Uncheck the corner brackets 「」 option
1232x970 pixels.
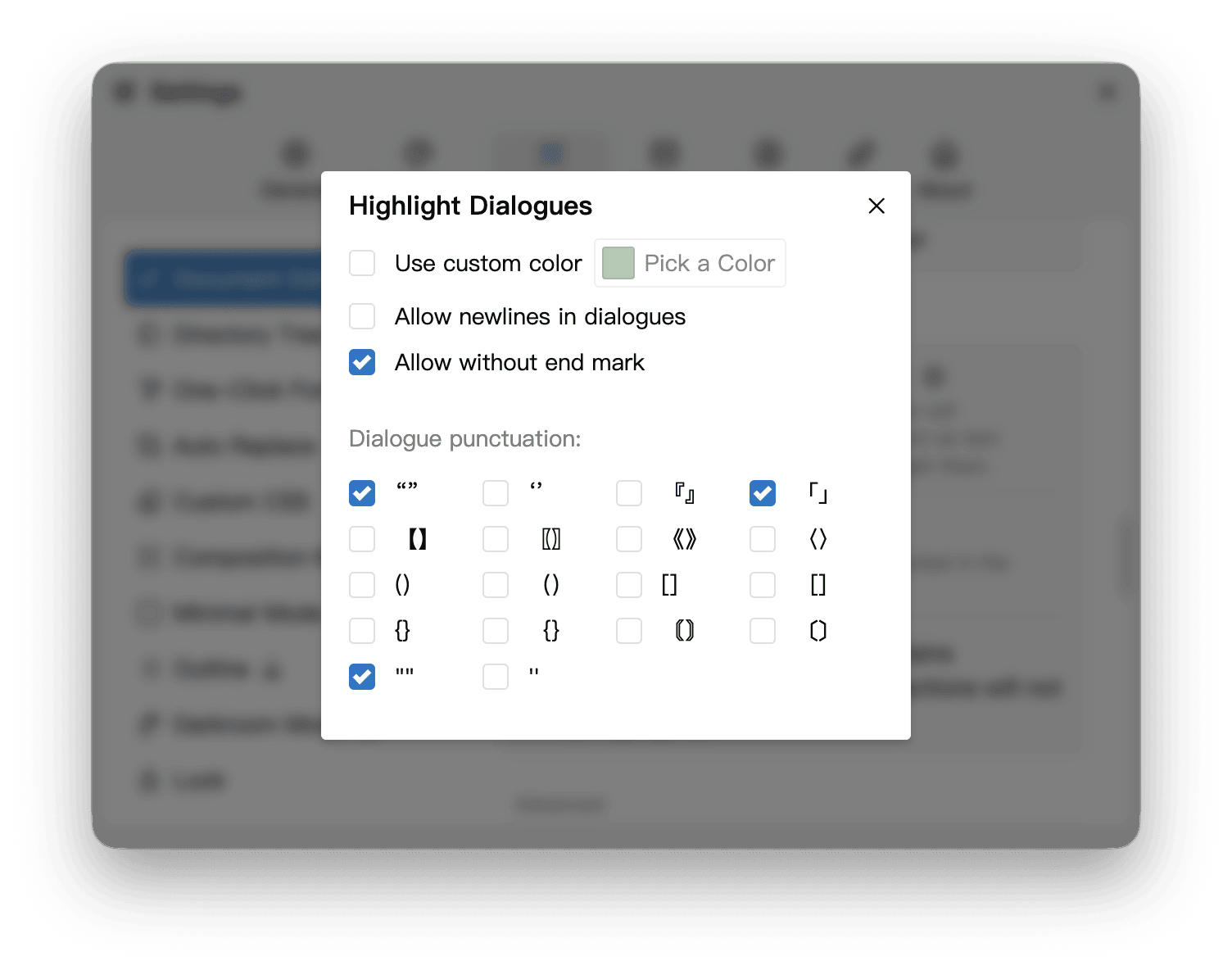tap(763, 493)
